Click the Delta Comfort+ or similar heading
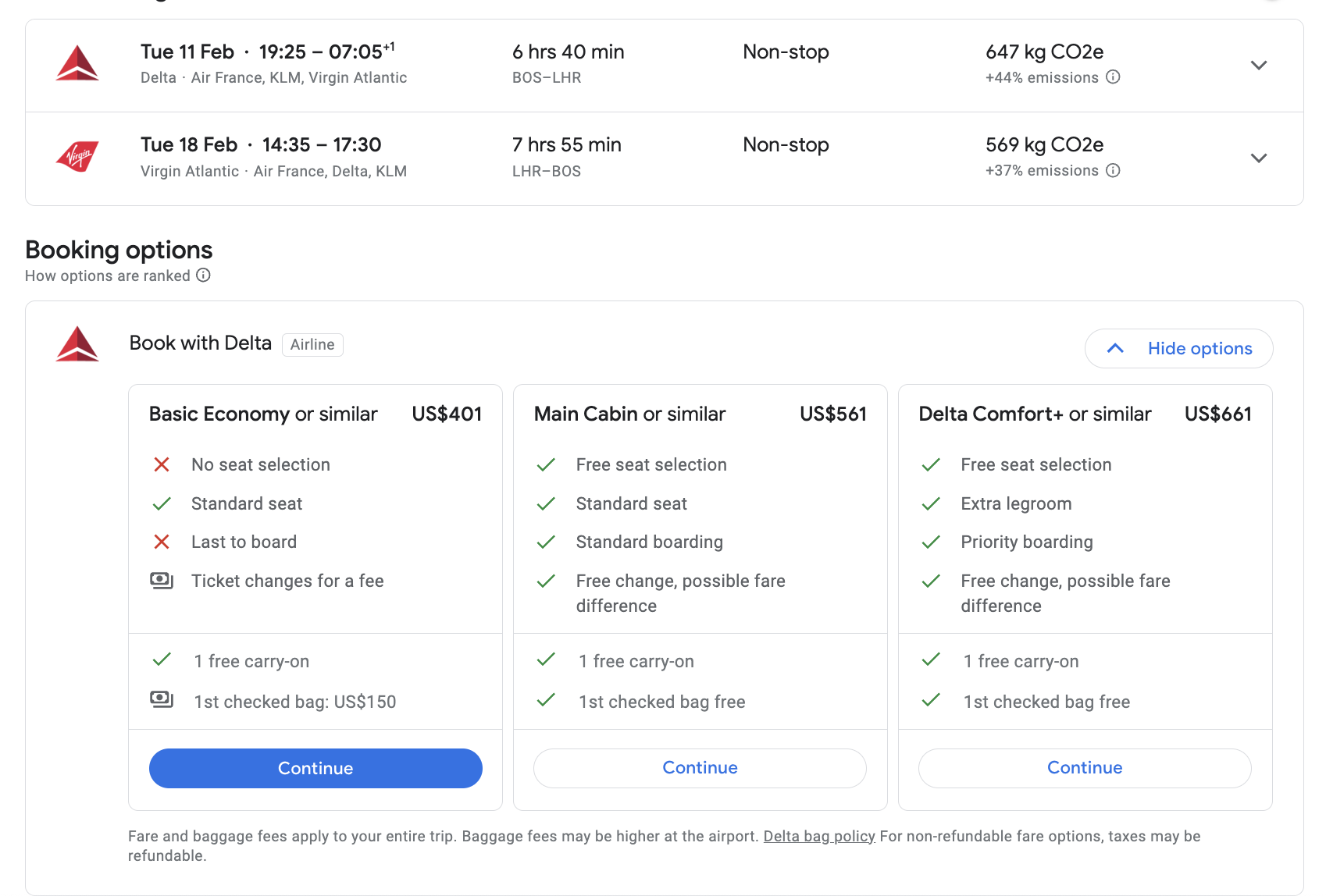 1035,414
